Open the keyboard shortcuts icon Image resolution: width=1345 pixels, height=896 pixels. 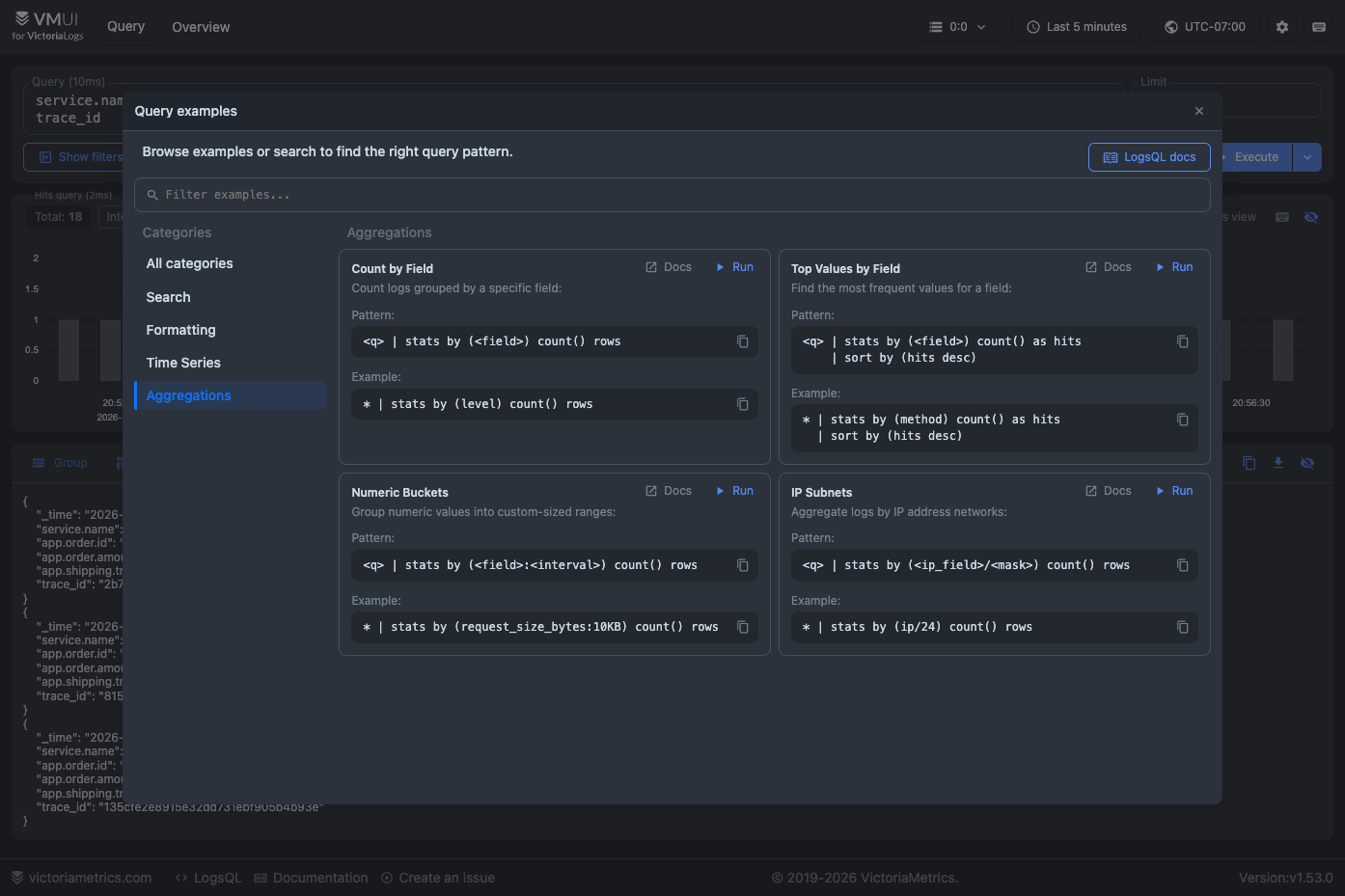coord(1319,27)
